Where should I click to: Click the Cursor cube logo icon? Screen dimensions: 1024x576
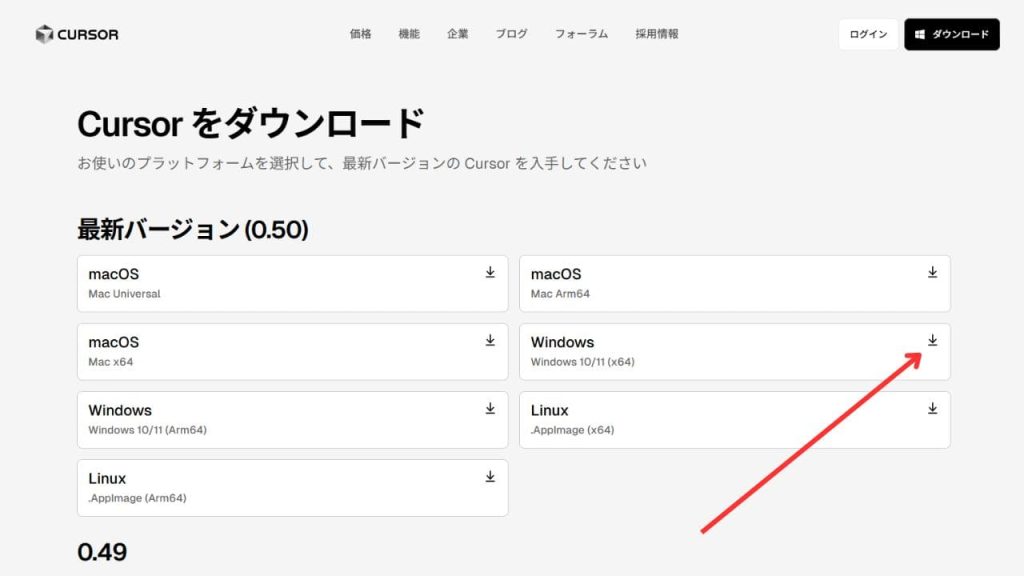44,34
